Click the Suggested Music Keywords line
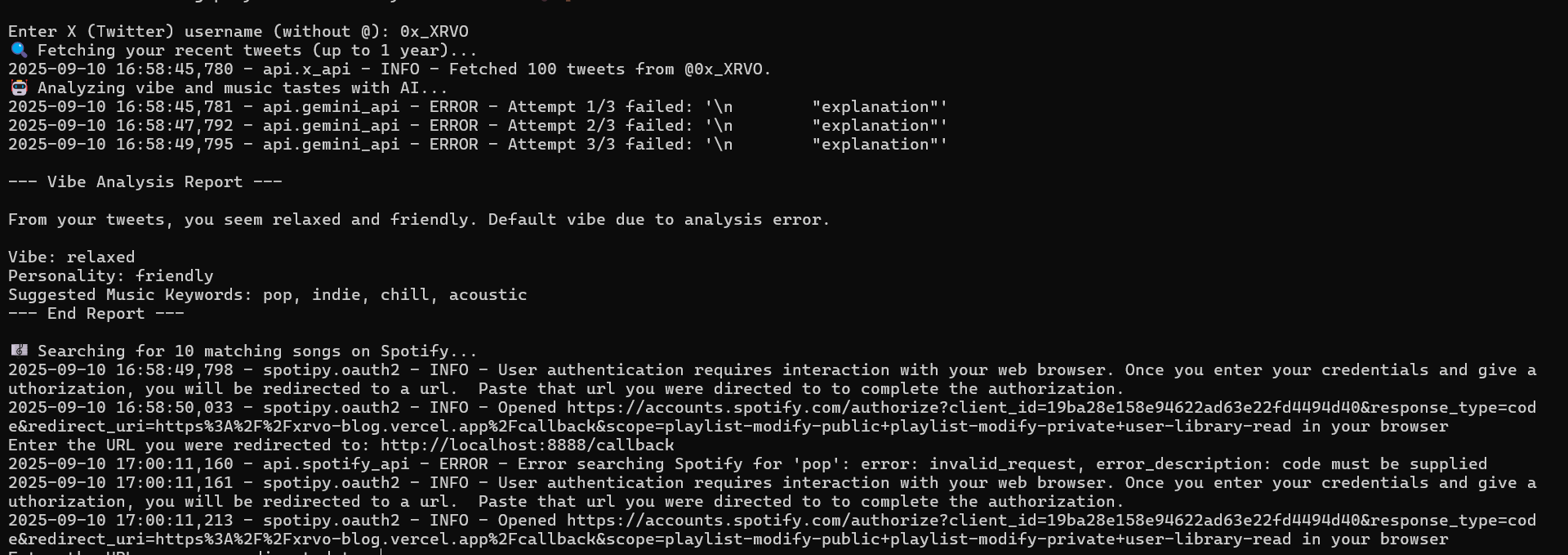 267,295
